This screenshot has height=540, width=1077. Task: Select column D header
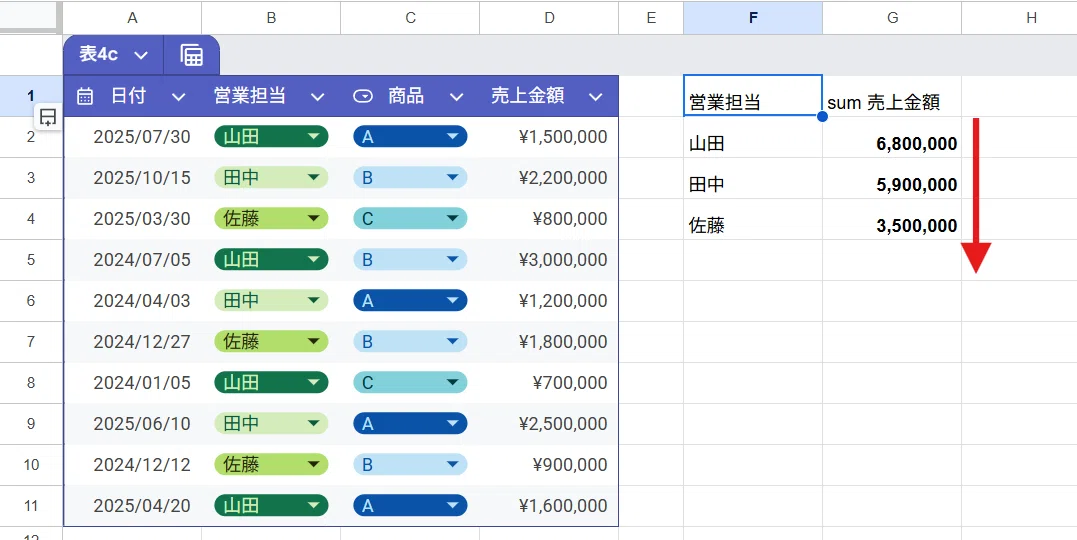point(549,19)
